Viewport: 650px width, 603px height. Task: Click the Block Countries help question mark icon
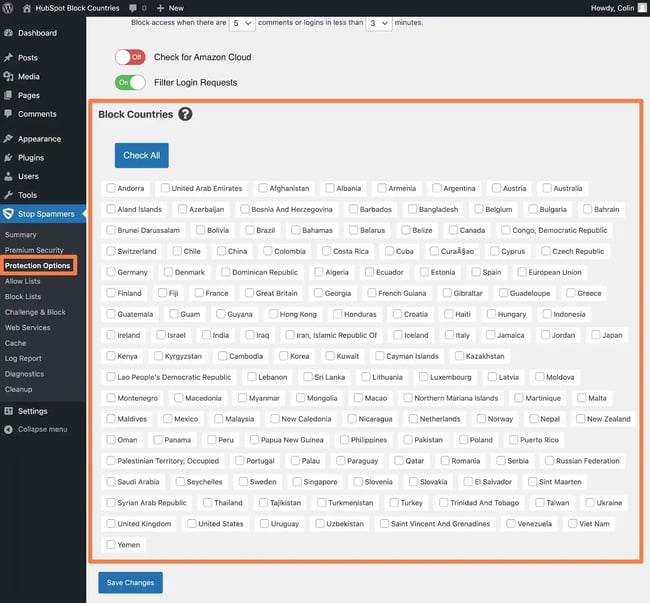[x=185, y=114]
